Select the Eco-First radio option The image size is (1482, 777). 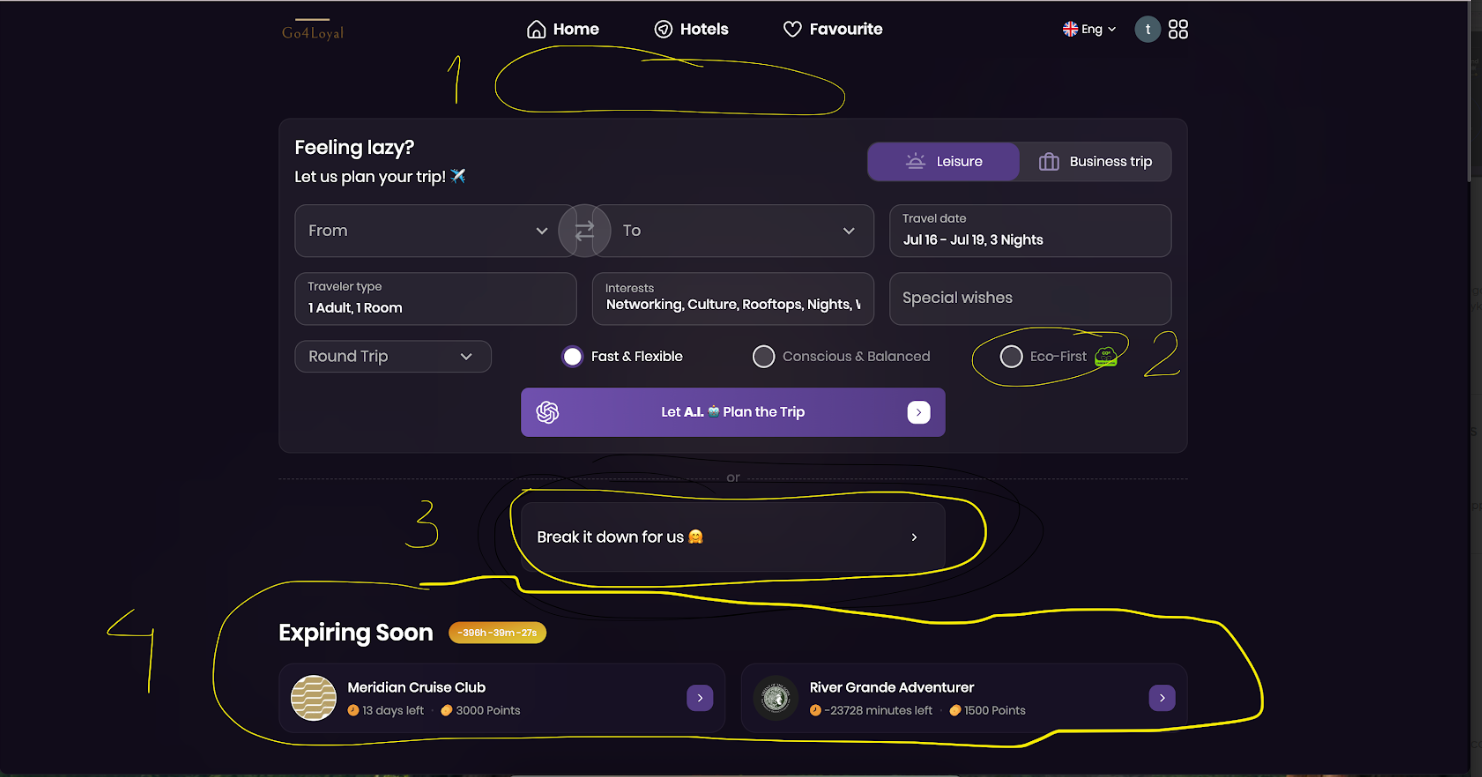pyautogui.click(x=1011, y=357)
